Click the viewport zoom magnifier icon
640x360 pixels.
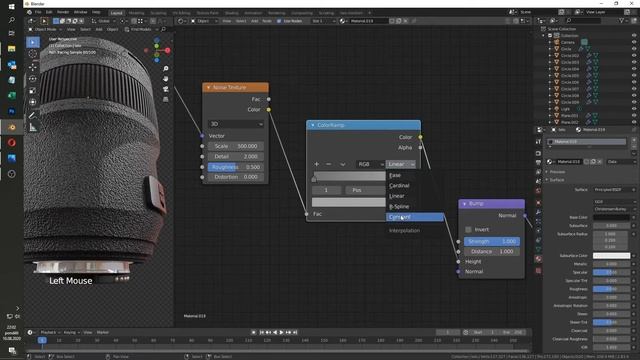166,69
